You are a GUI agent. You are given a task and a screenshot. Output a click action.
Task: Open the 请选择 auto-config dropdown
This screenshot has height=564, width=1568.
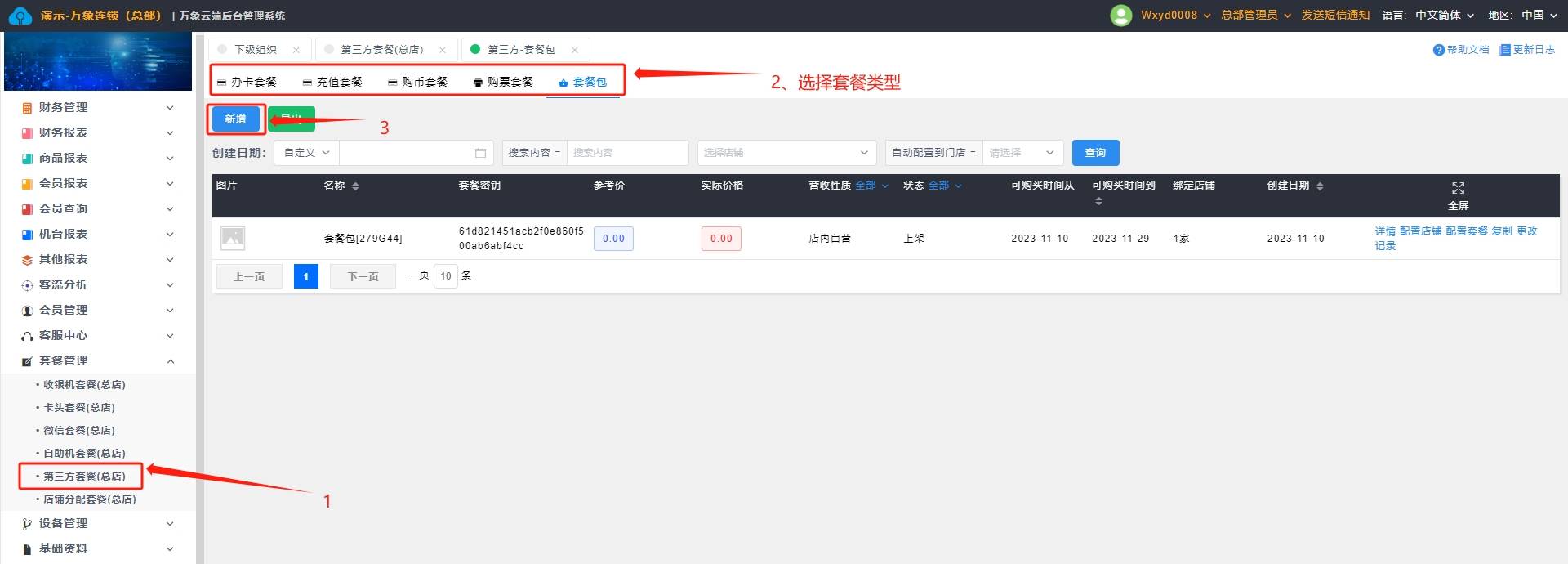tap(1022, 153)
